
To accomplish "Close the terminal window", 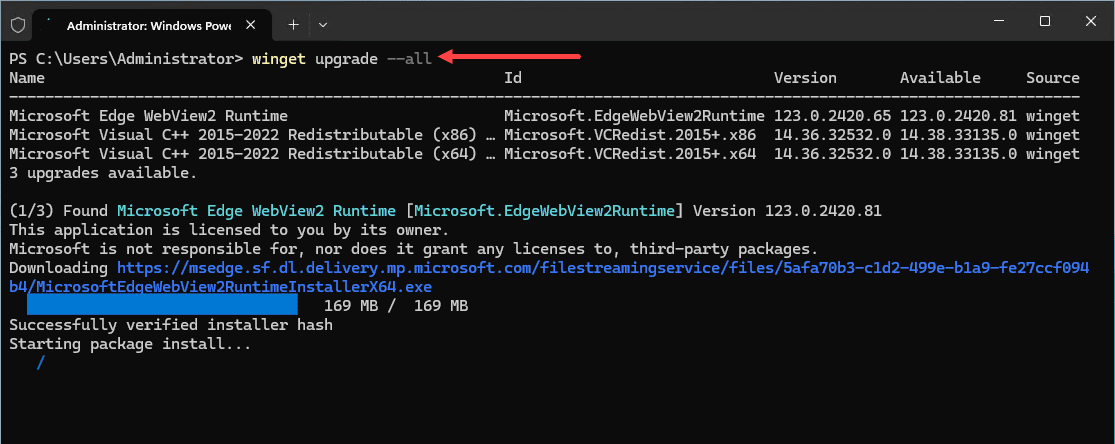I will point(1091,22).
